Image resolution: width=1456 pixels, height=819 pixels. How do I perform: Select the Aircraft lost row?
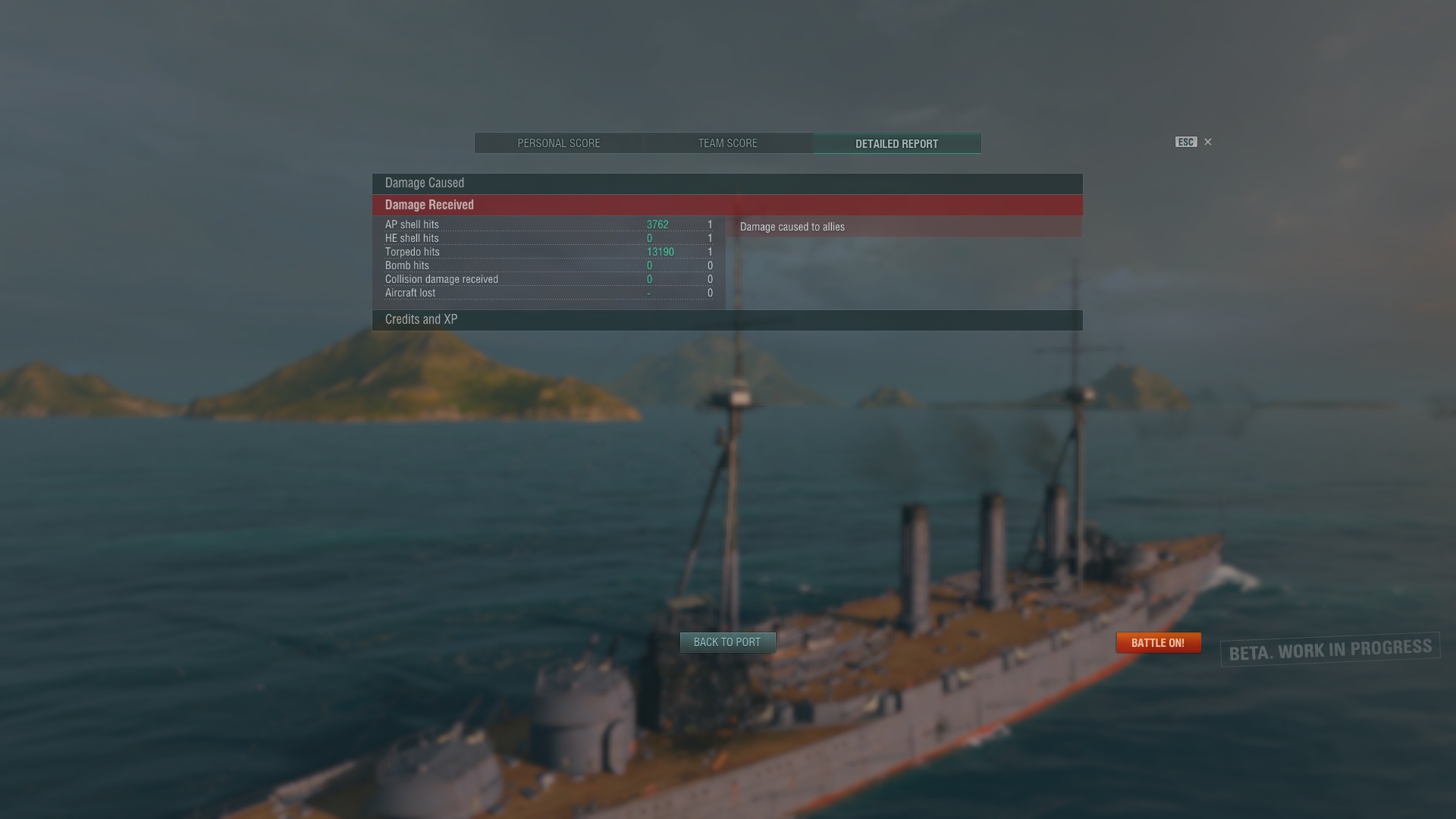point(549,293)
